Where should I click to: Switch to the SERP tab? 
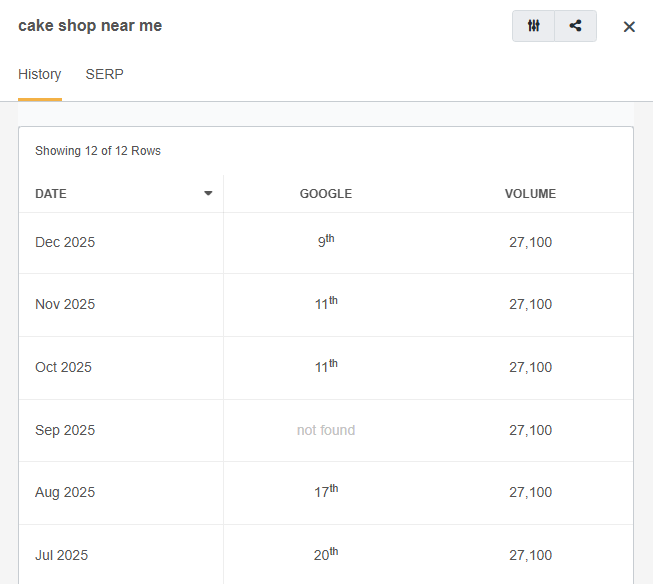pyautogui.click(x=105, y=74)
